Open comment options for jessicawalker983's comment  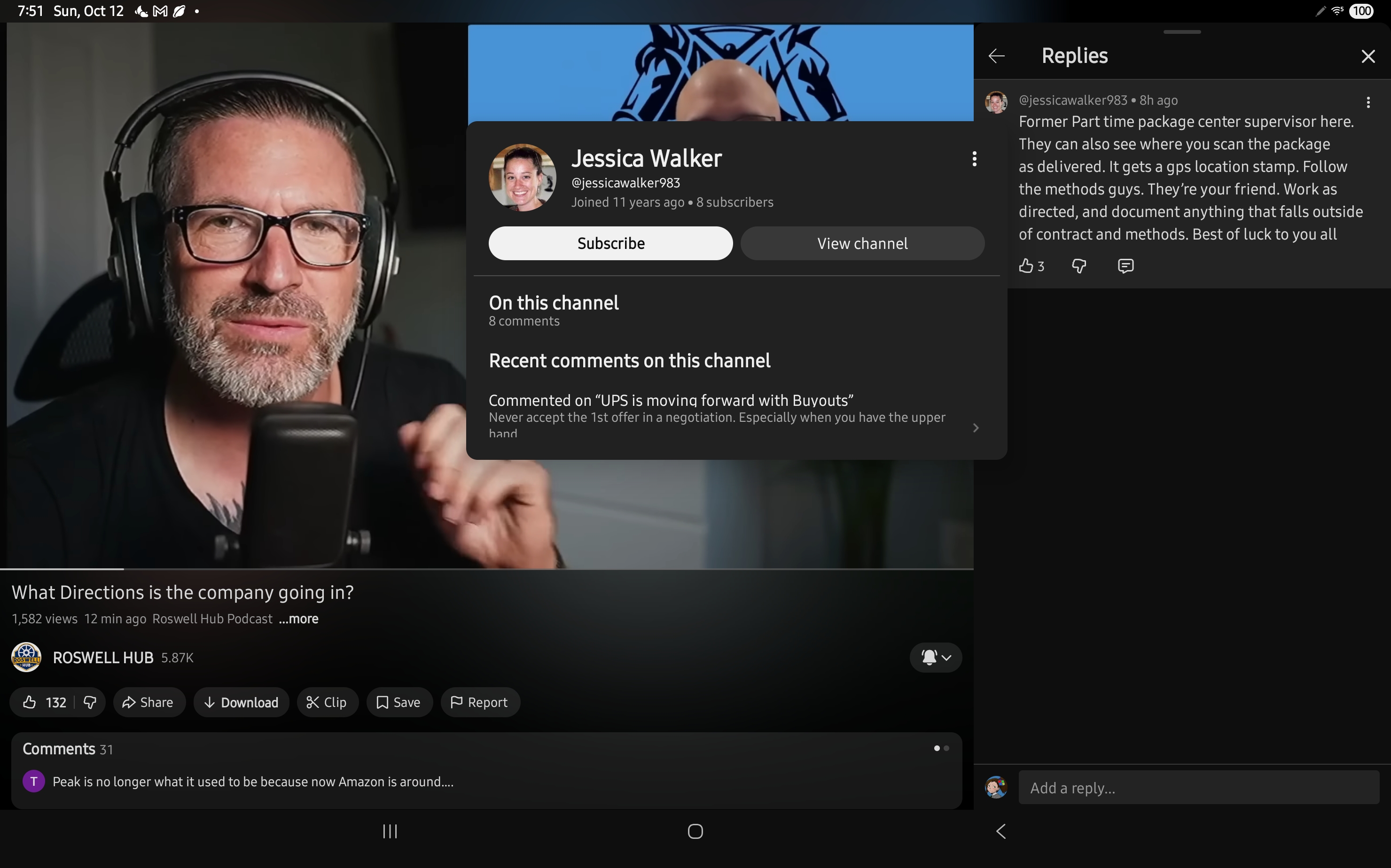point(1368,102)
